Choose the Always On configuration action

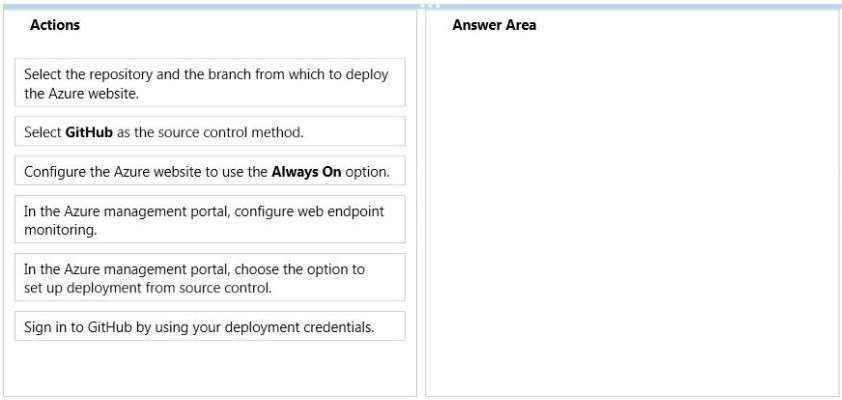tap(210, 171)
